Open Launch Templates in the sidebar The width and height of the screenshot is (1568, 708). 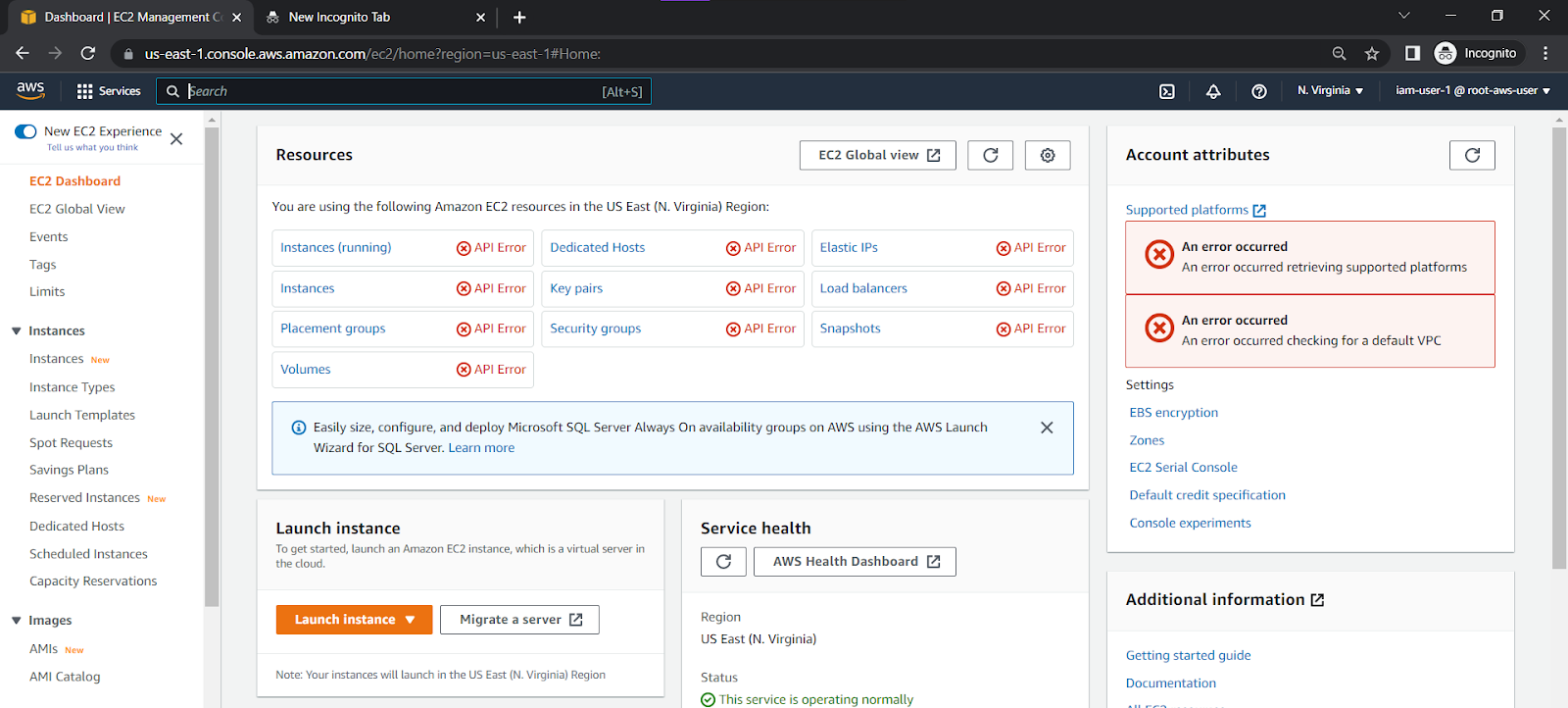(82, 415)
